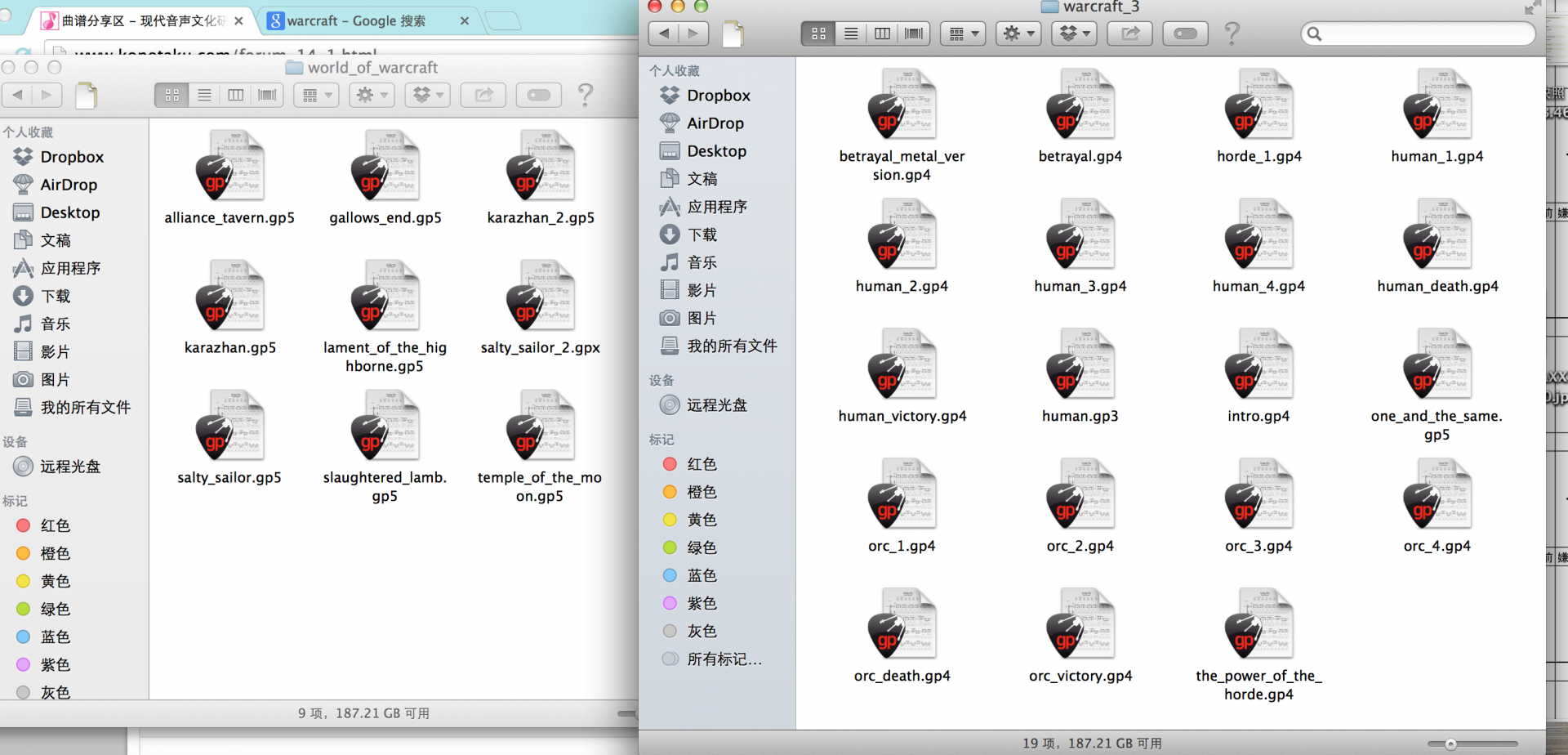Select human.gp3 file icon
Image resolution: width=1568 pixels, height=755 pixels.
coord(1080,364)
